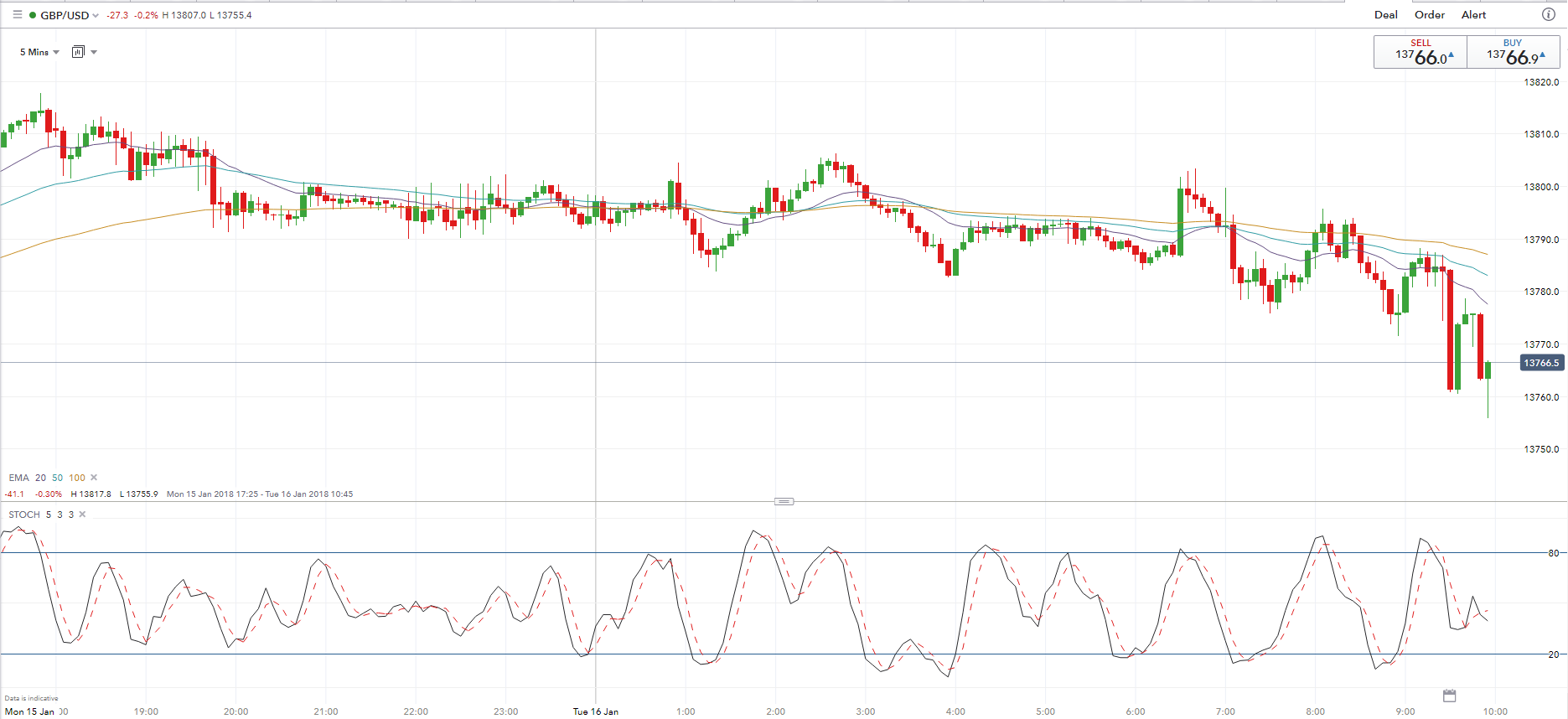Click the stochastic 20 level label
1568x719 pixels.
(1554, 654)
